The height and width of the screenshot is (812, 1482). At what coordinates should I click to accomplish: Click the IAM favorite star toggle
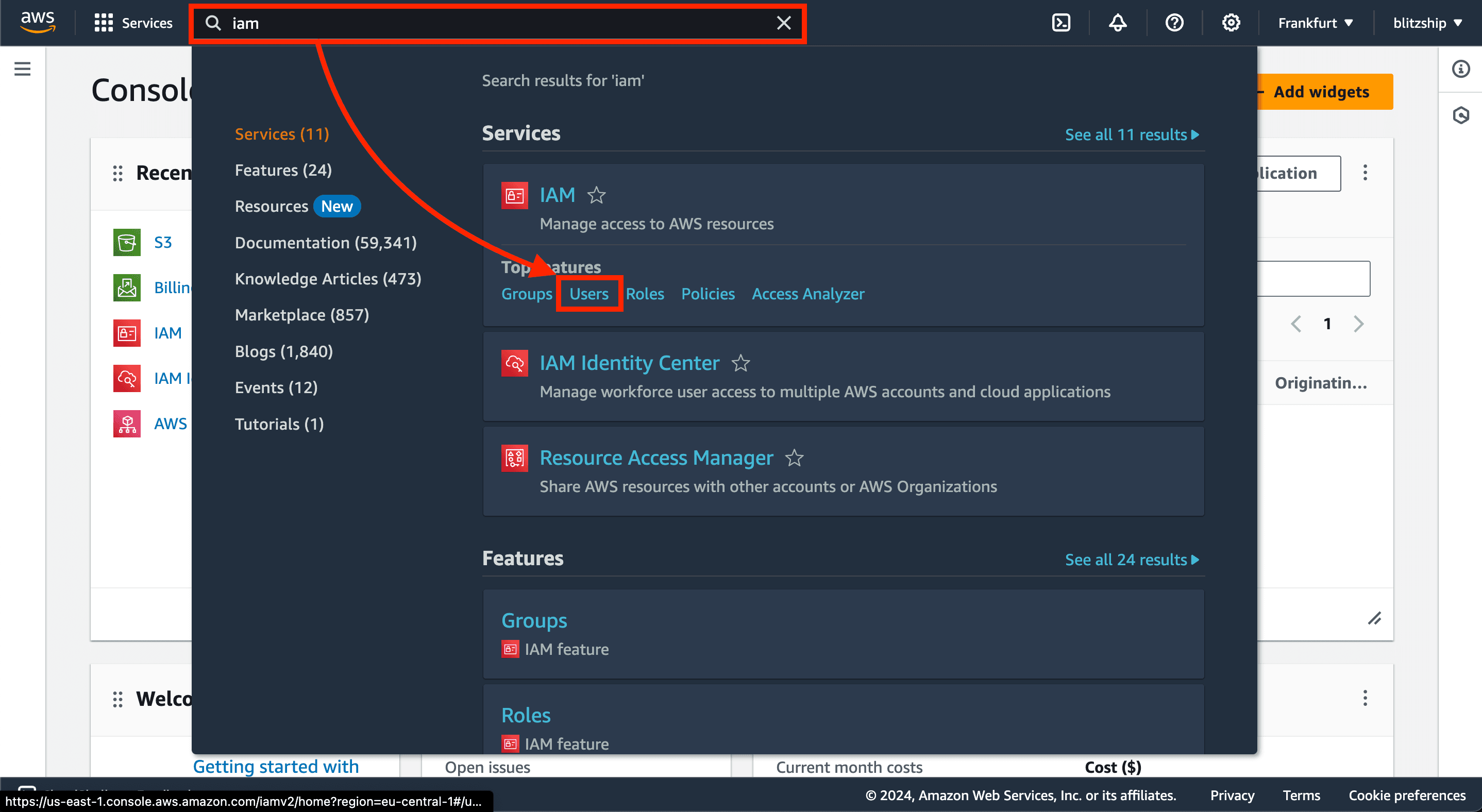(597, 194)
